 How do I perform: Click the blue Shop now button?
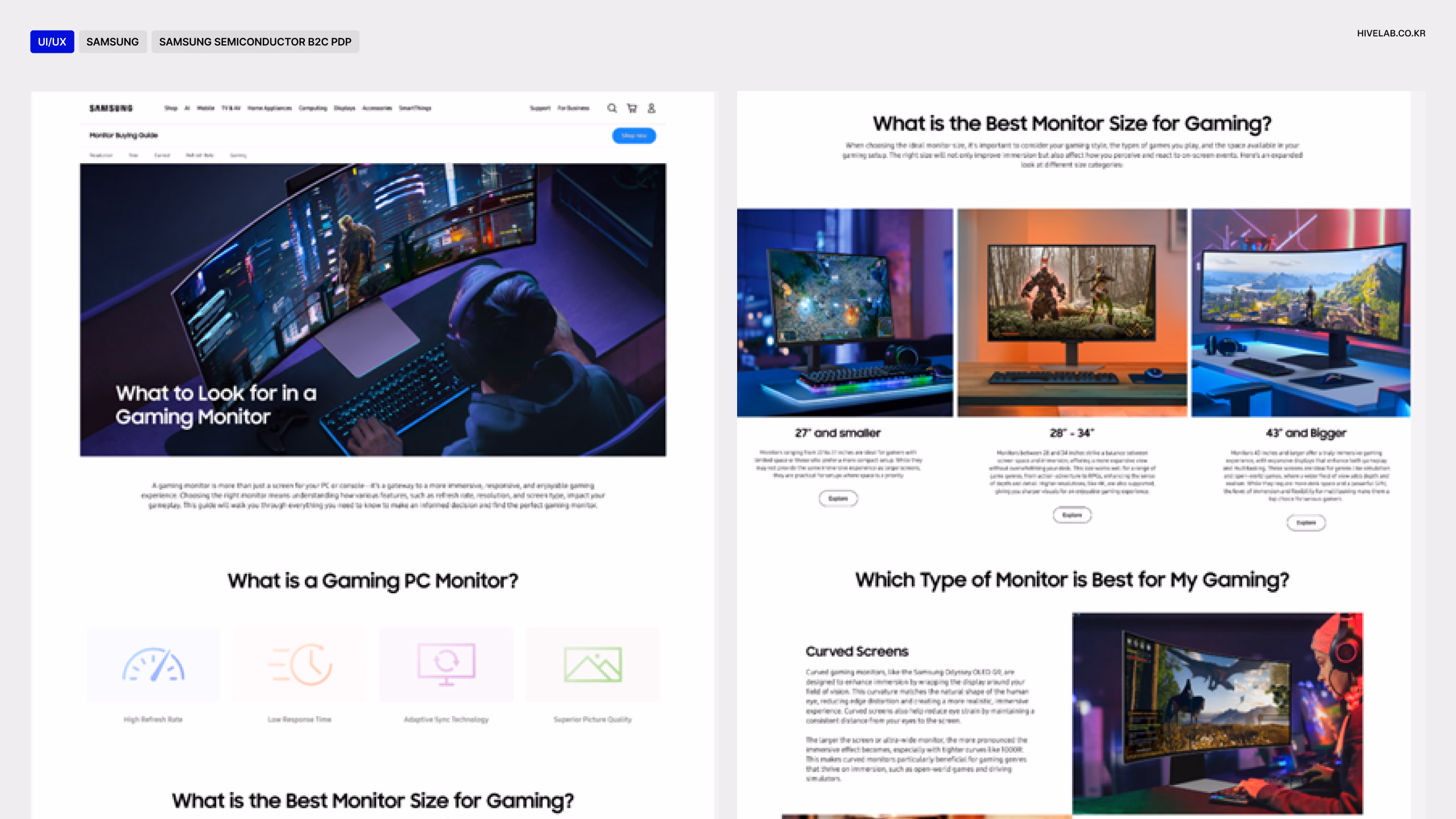pyautogui.click(x=634, y=135)
